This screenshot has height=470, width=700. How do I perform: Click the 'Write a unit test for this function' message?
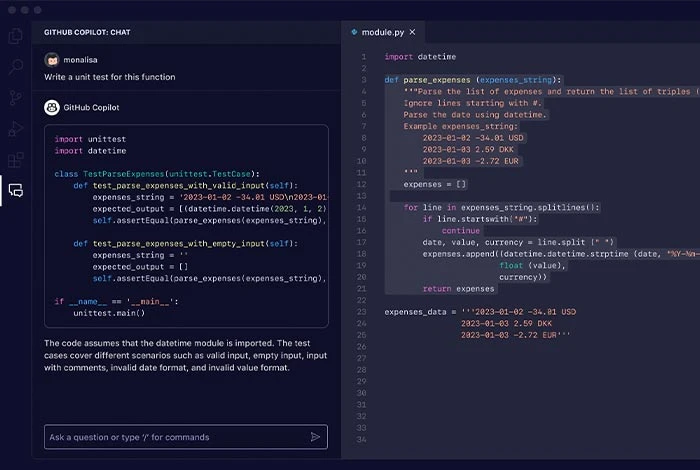(x=110, y=77)
